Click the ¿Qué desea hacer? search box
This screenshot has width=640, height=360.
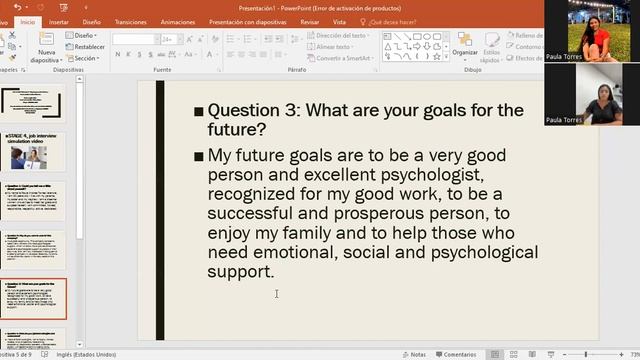coord(388,22)
